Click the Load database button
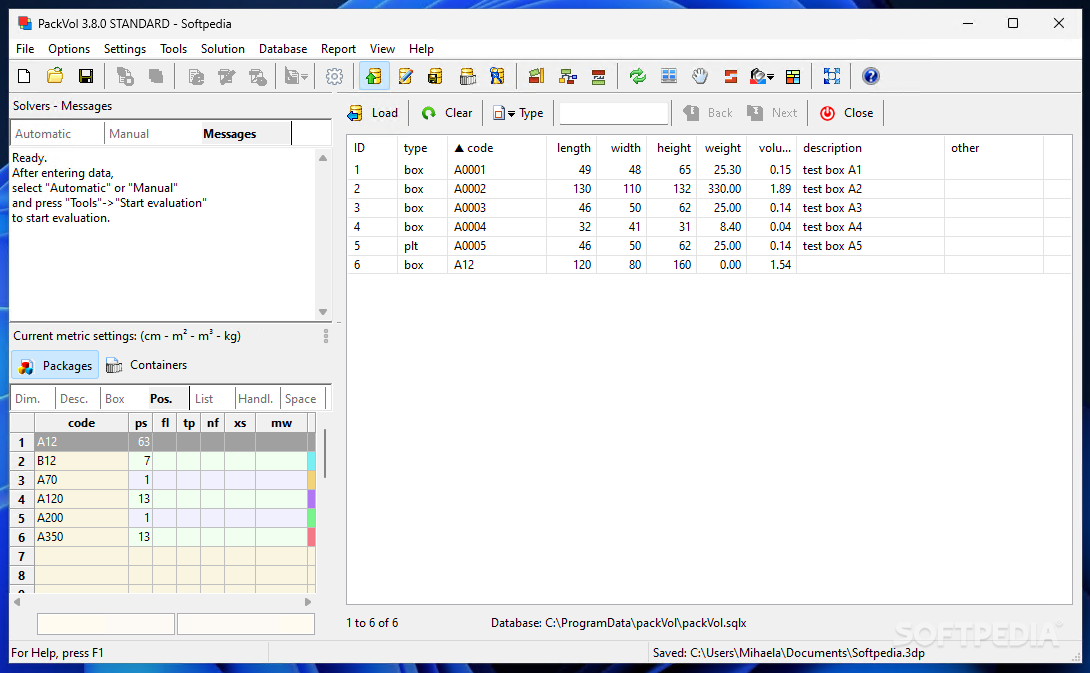Viewport: 1090px width, 673px height. [x=373, y=113]
